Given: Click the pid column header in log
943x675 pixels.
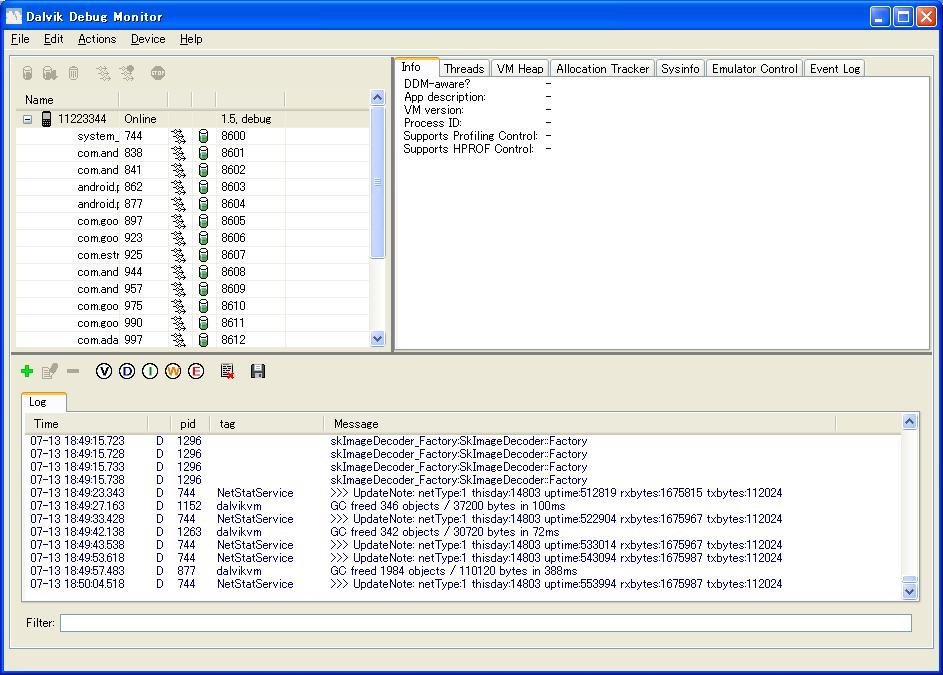Looking at the screenshot, I should pos(190,424).
